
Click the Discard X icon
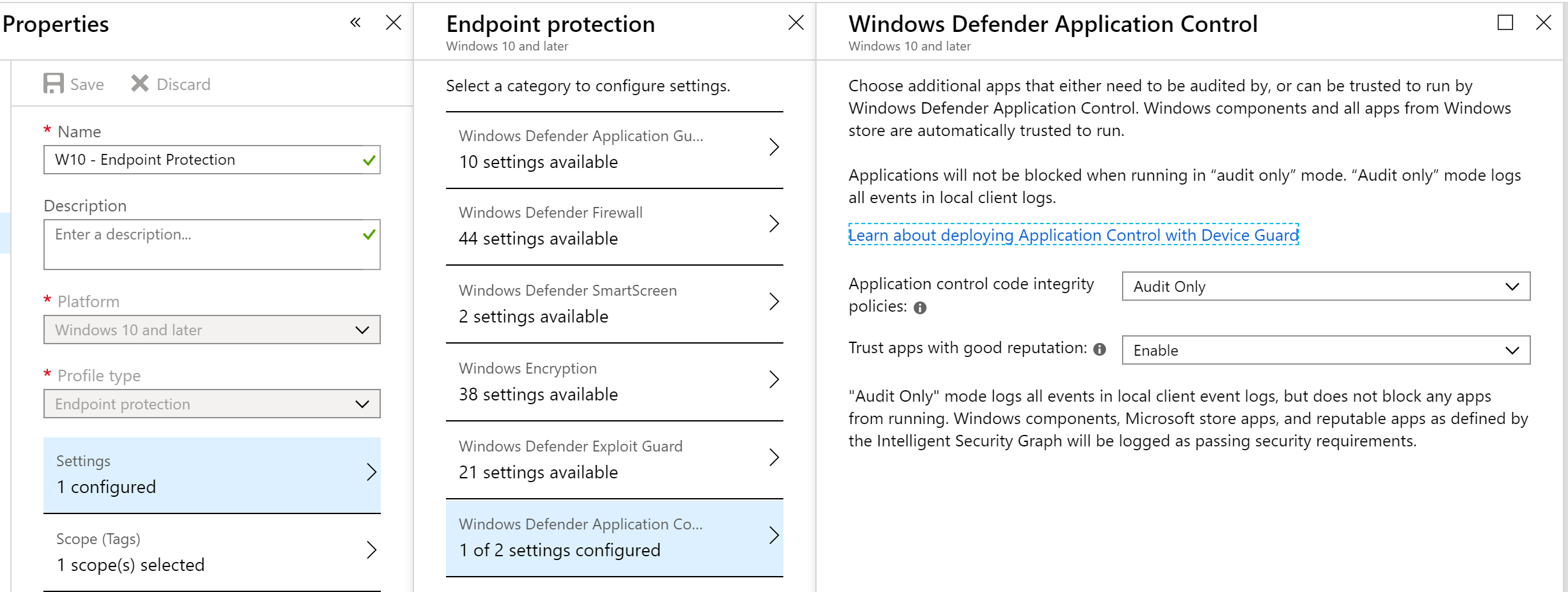click(x=140, y=84)
